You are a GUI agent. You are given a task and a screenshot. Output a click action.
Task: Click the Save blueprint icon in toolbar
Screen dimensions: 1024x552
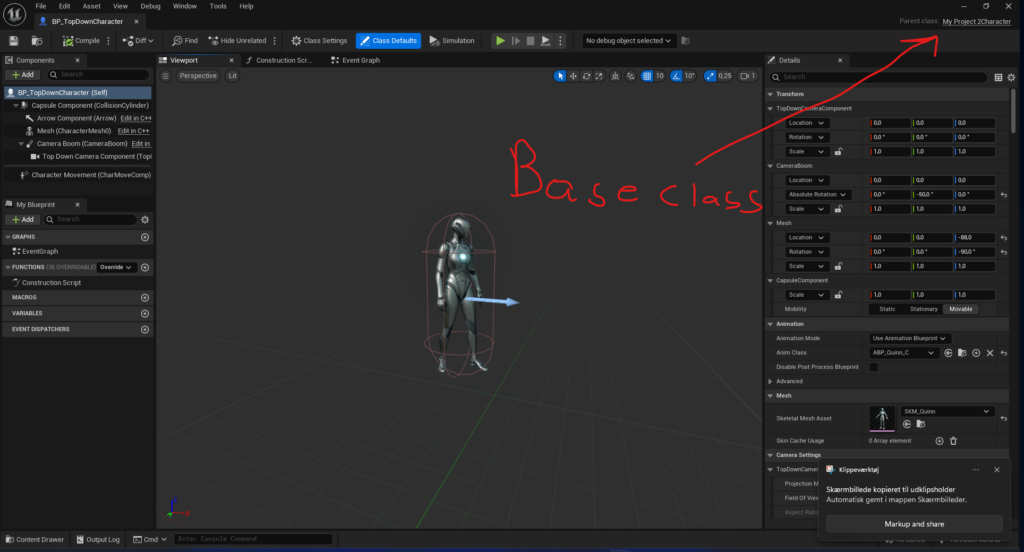click(14, 41)
